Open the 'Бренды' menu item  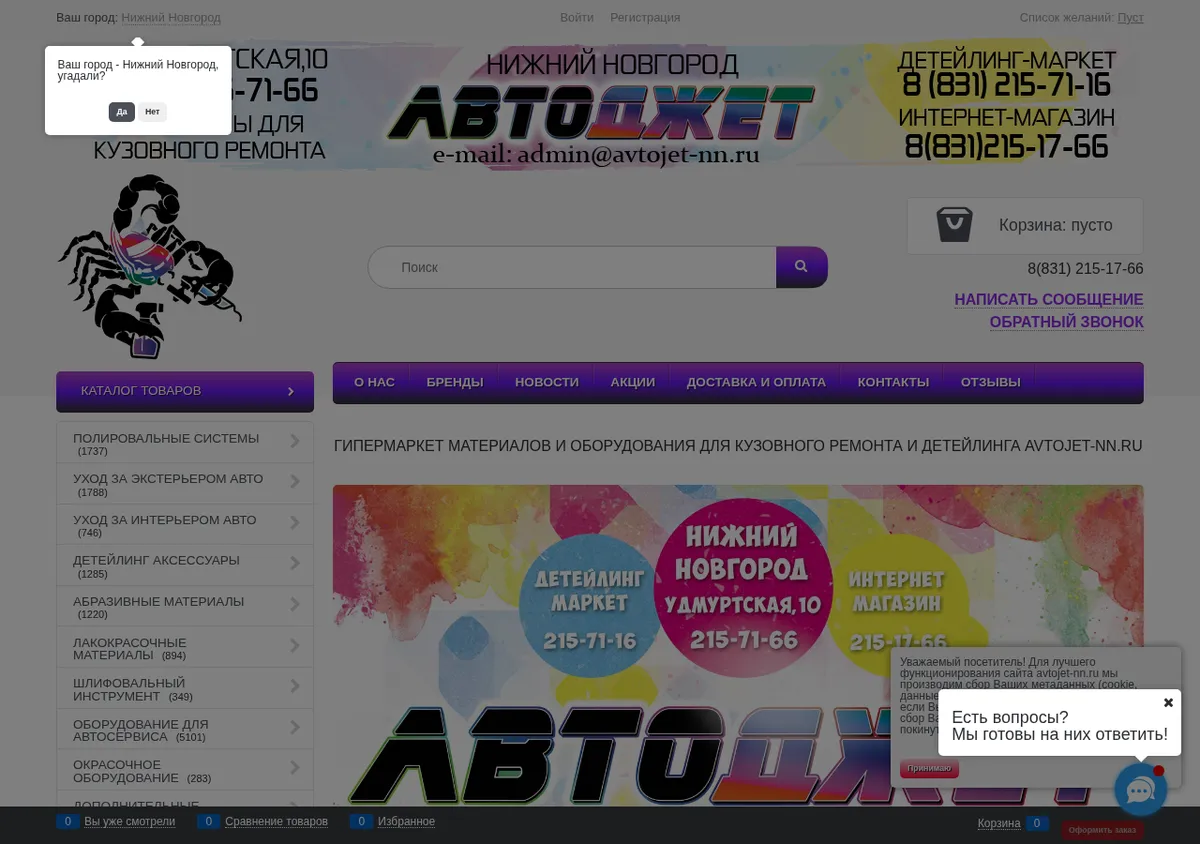click(x=455, y=382)
